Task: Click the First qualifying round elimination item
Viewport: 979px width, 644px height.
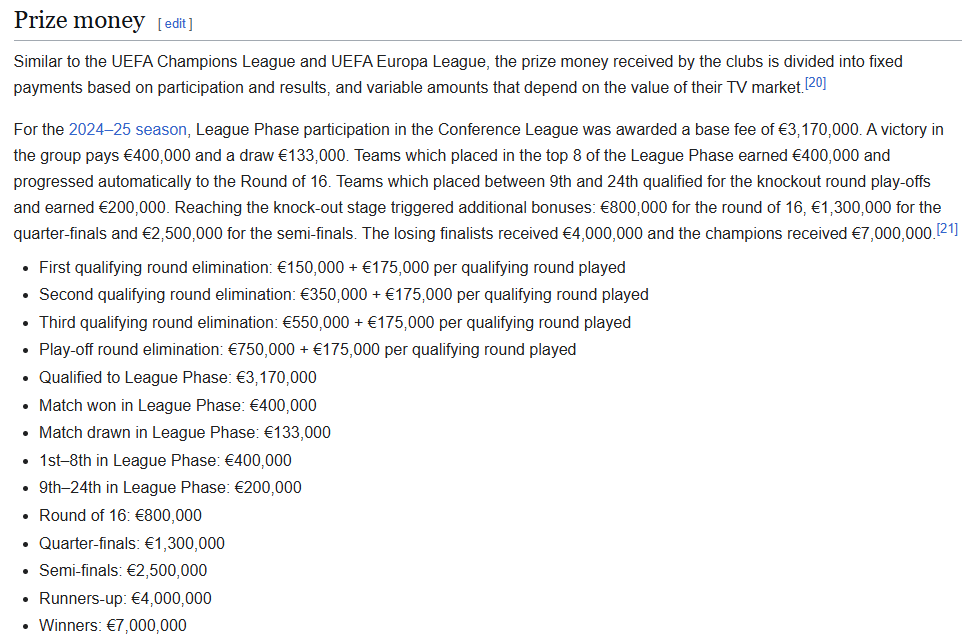Action: coord(332,268)
